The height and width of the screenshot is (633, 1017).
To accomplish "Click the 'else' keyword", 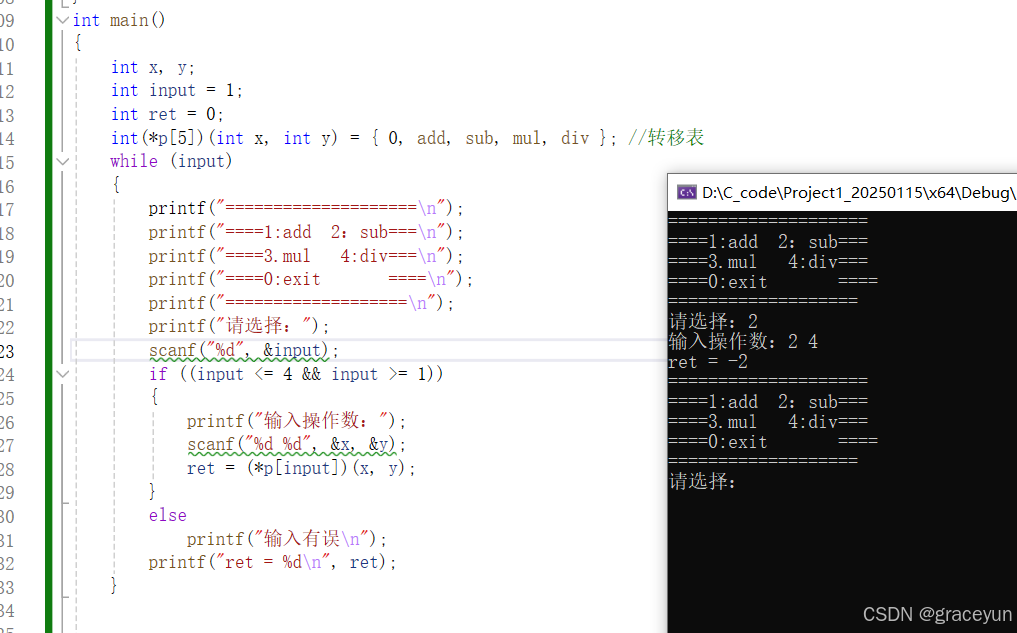I will pyautogui.click(x=167, y=516).
